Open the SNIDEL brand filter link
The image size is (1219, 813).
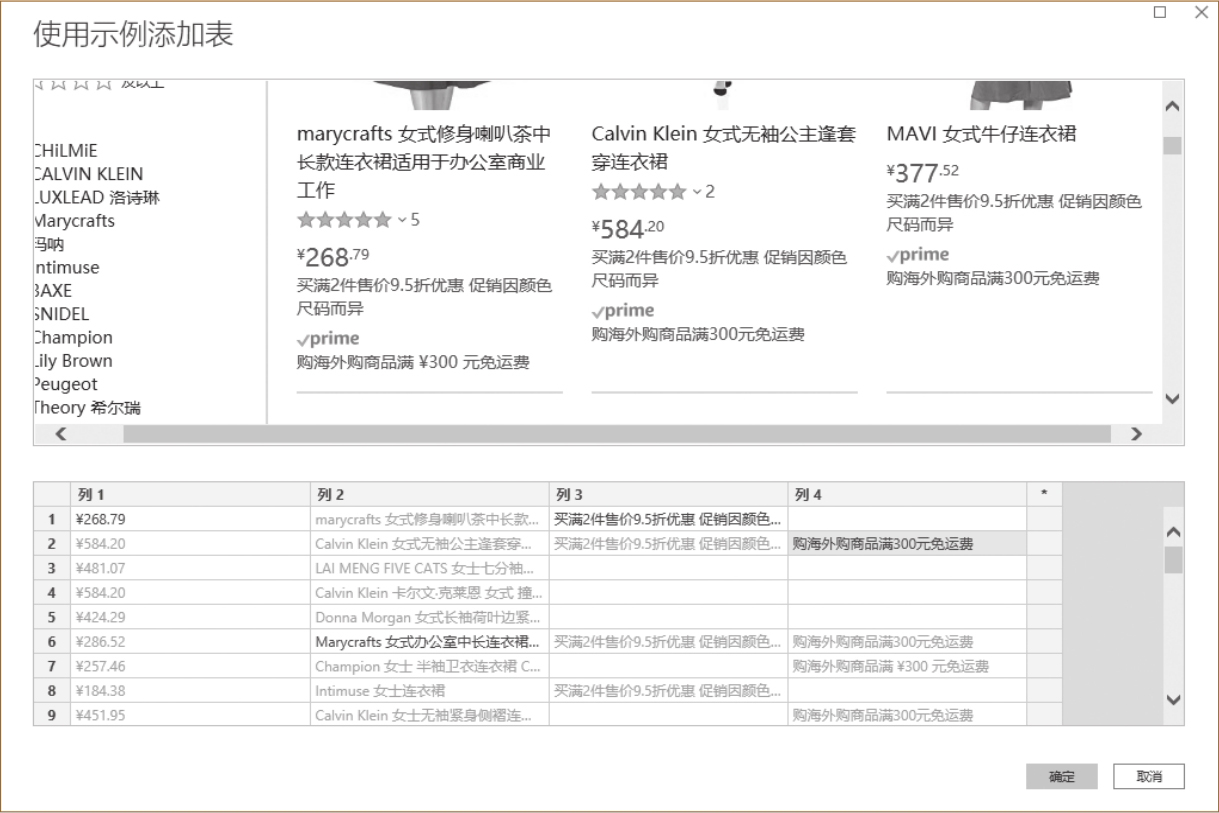pyautogui.click(x=62, y=314)
